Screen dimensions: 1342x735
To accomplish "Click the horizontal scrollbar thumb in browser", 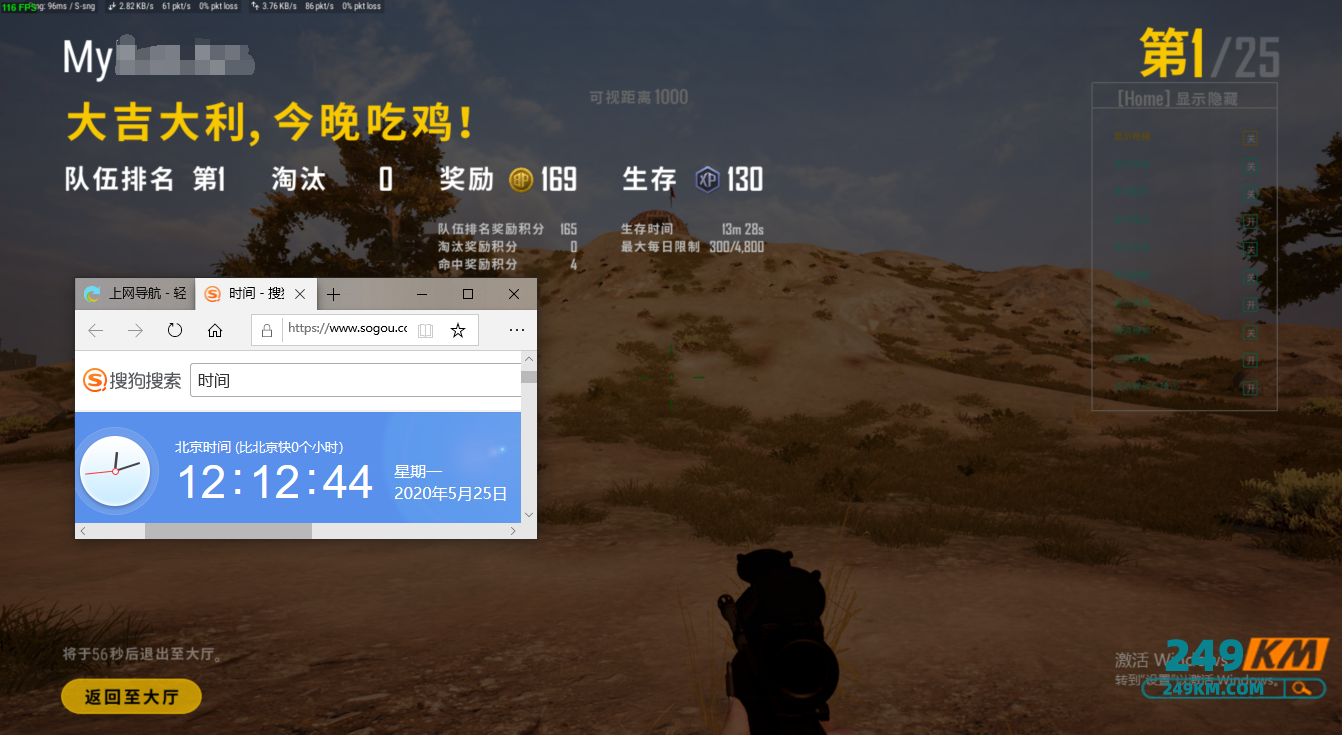I will (x=228, y=531).
